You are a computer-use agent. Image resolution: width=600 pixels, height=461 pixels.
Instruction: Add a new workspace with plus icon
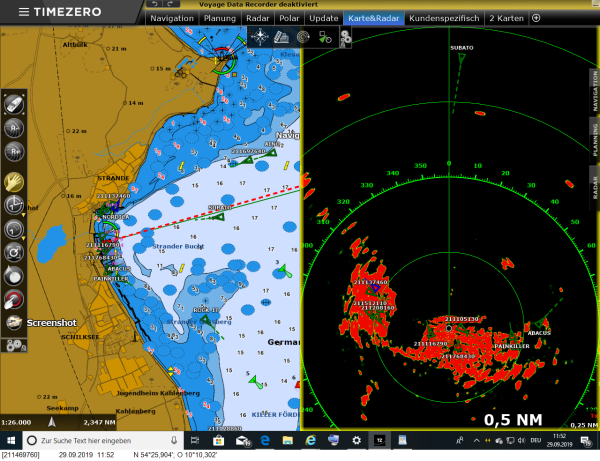(x=536, y=18)
